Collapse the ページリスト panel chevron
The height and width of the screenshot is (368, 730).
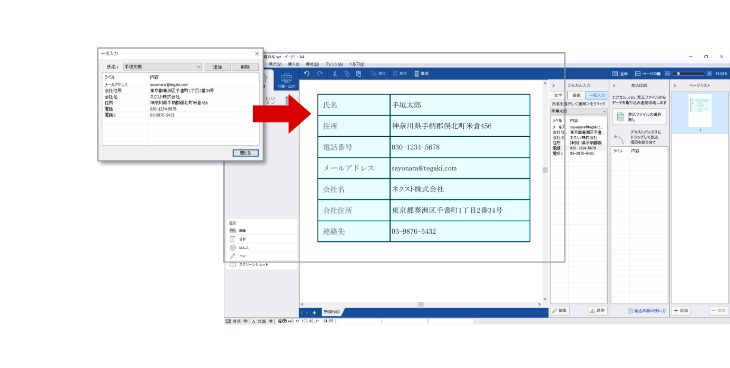(675, 86)
